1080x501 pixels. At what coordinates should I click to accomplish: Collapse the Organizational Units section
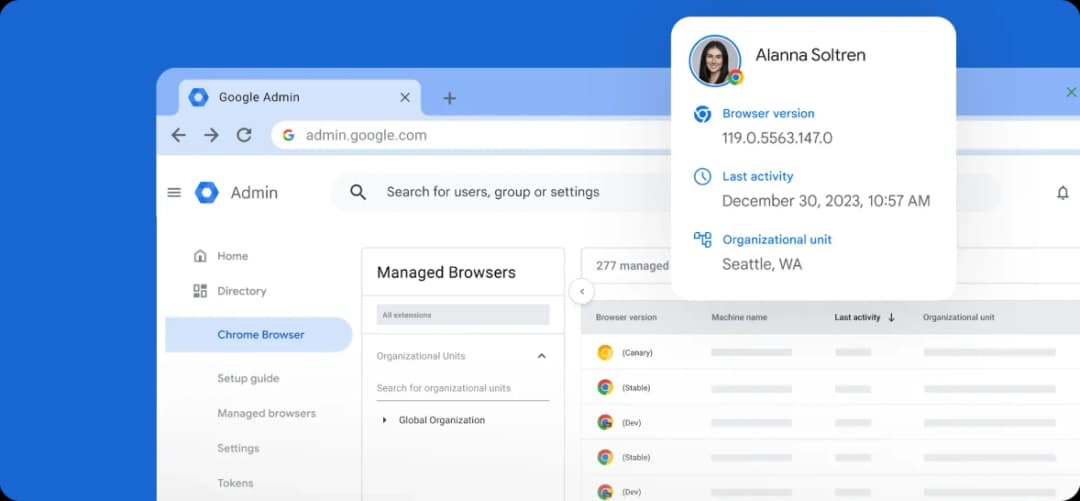541,356
